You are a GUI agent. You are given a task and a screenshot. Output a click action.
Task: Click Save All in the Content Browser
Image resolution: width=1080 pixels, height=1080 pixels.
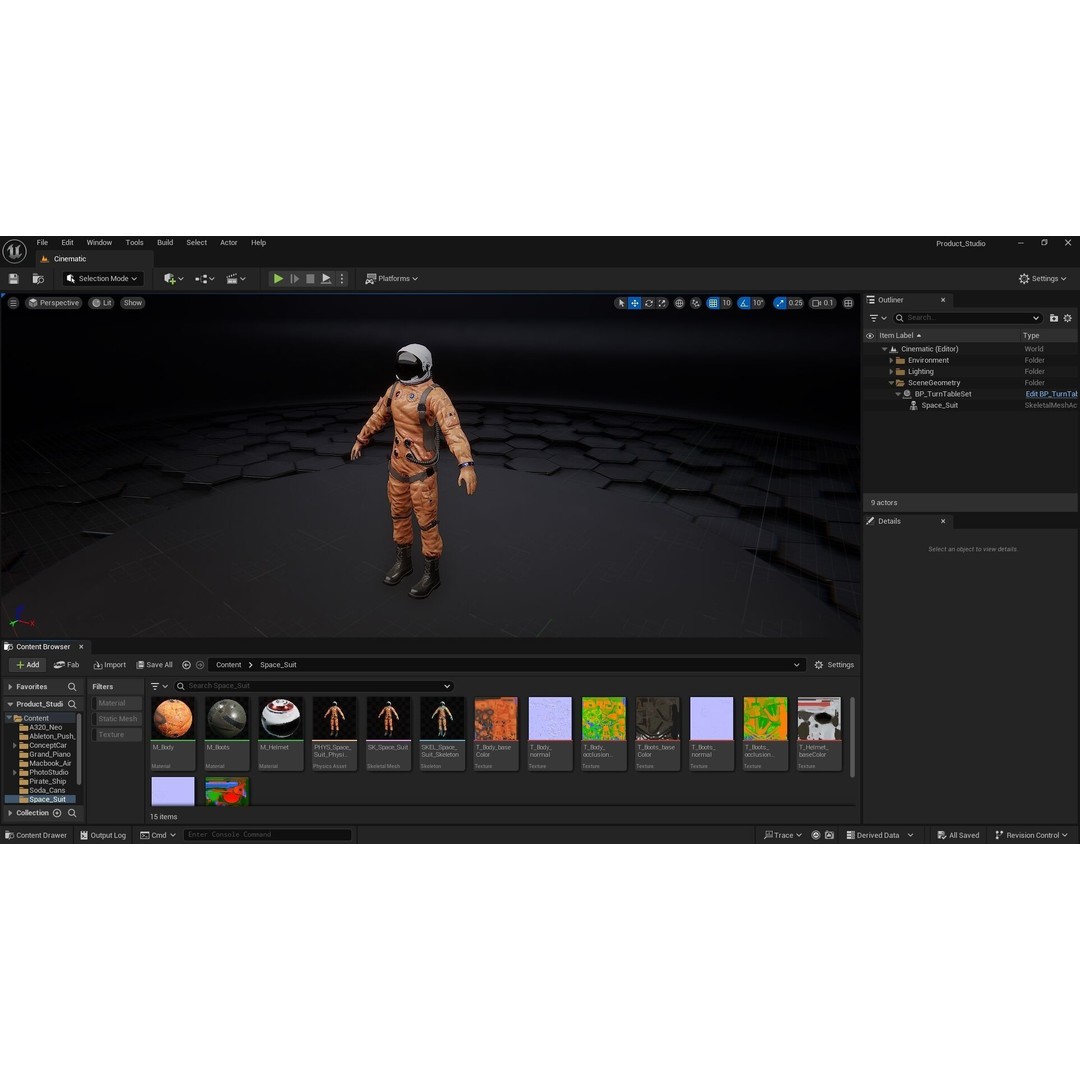tap(154, 665)
